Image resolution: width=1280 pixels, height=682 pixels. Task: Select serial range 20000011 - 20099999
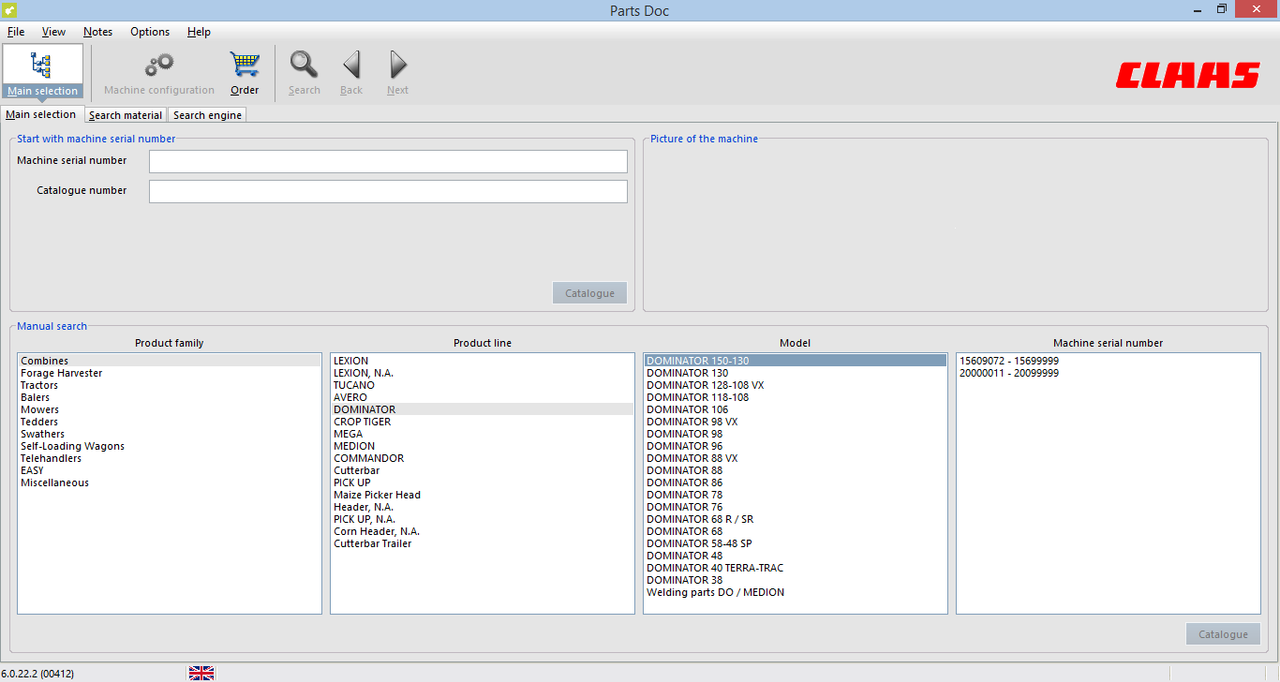point(1108,373)
